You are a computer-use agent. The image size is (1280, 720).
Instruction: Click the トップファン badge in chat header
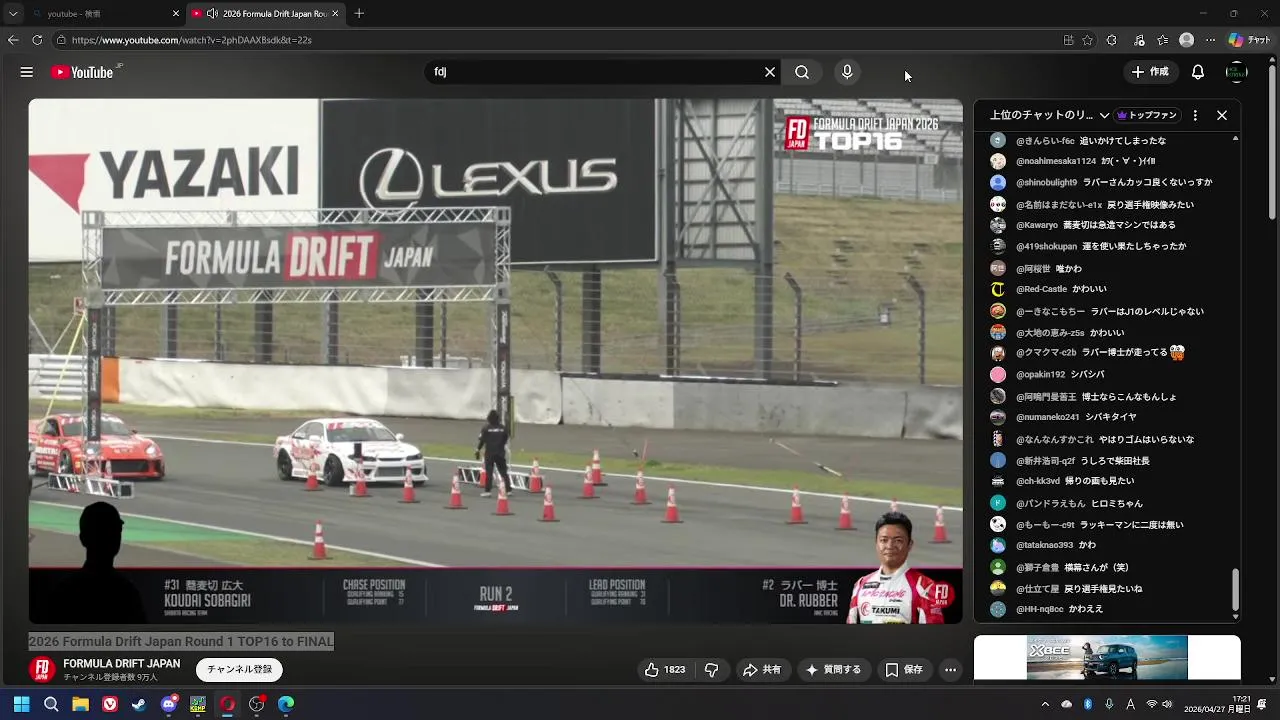tap(1146, 115)
